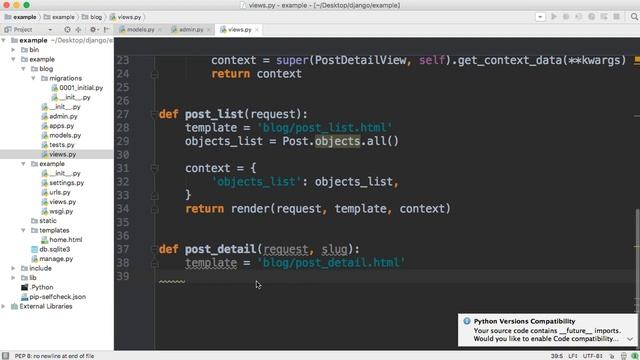Viewport: 640px width, 360px height.
Task: Close the models.py tab
Action: point(160,30)
